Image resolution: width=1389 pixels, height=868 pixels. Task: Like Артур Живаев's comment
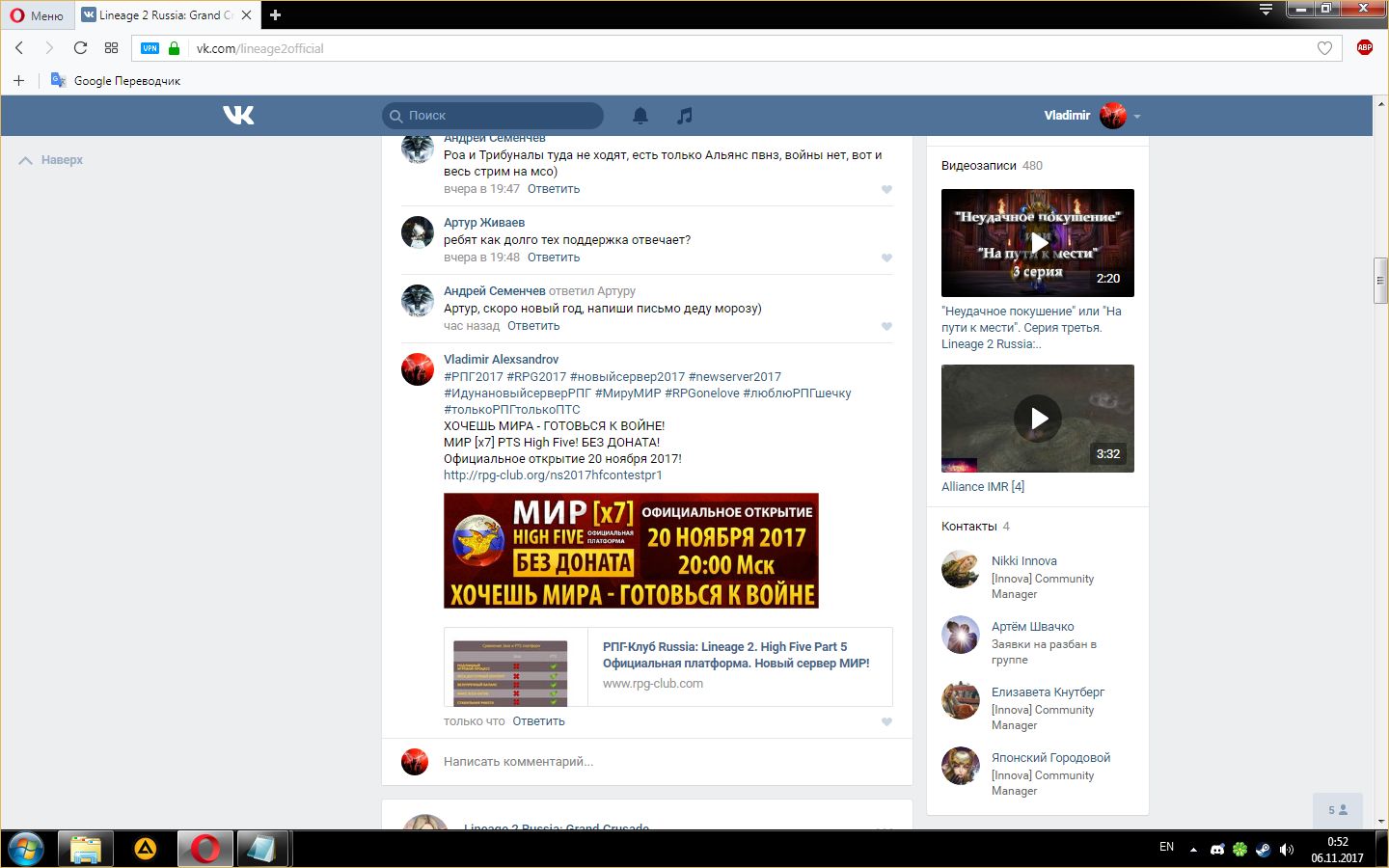[x=886, y=258]
